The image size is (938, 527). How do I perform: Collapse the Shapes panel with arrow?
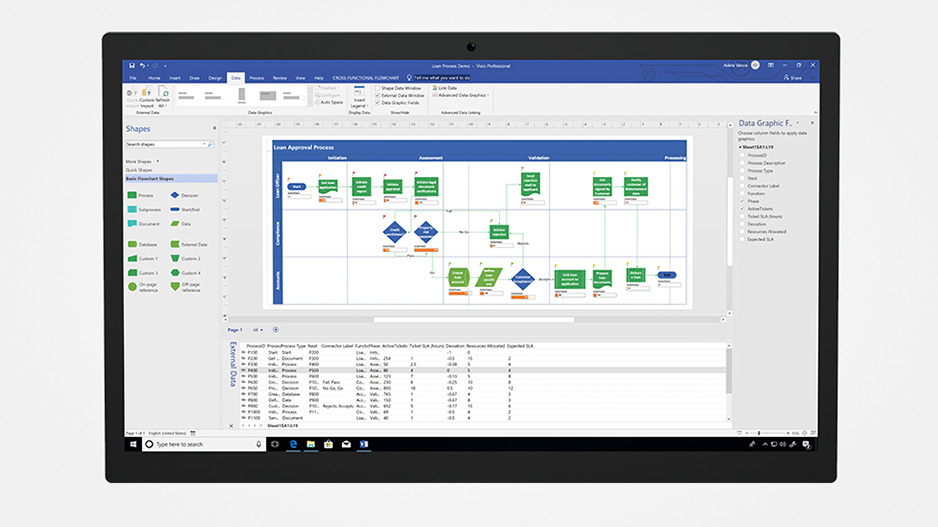pyautogui.click(x=214, y=128)
